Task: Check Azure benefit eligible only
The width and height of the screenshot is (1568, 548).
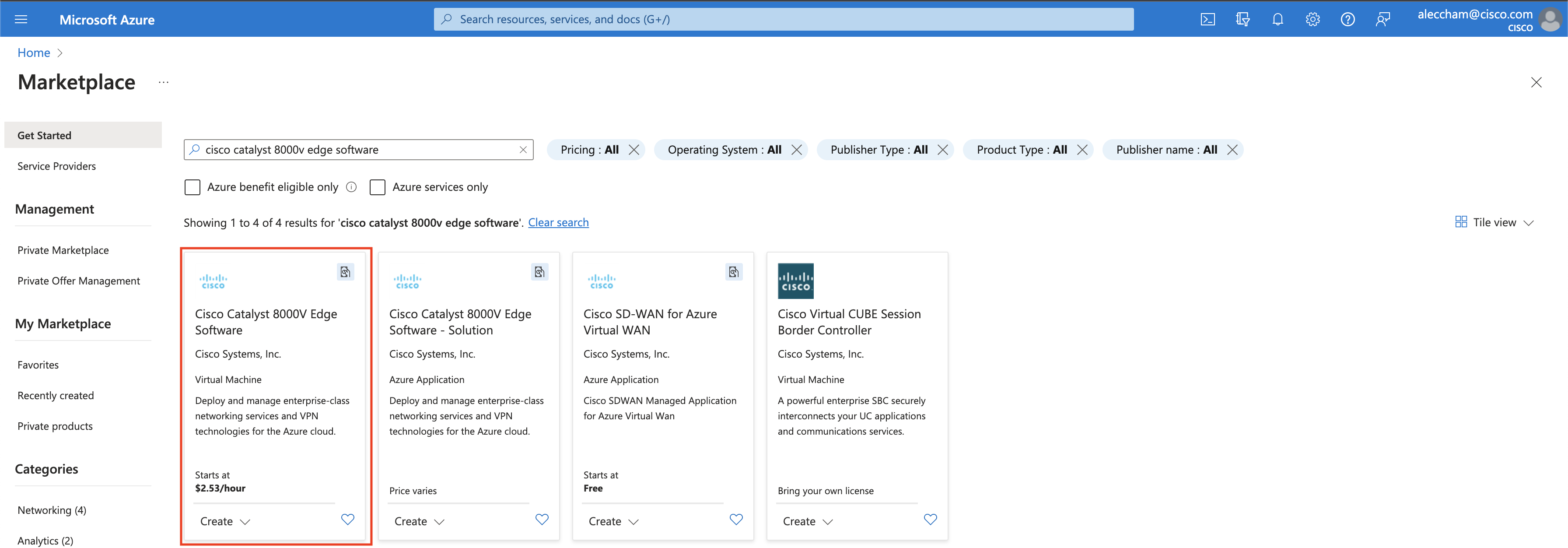Action: pos(192,187)
